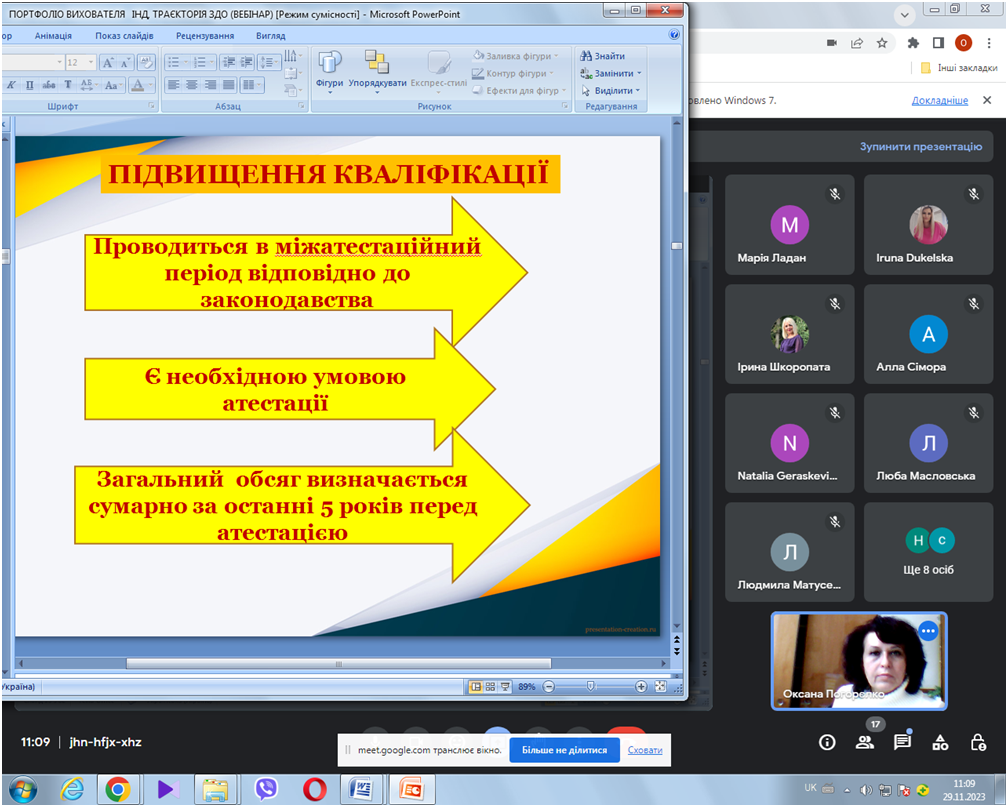Image resolution: width=1008 pixels, height=807 pixels.
Task: Open the Фігури shapes gallery
Action: pos(329,72)
